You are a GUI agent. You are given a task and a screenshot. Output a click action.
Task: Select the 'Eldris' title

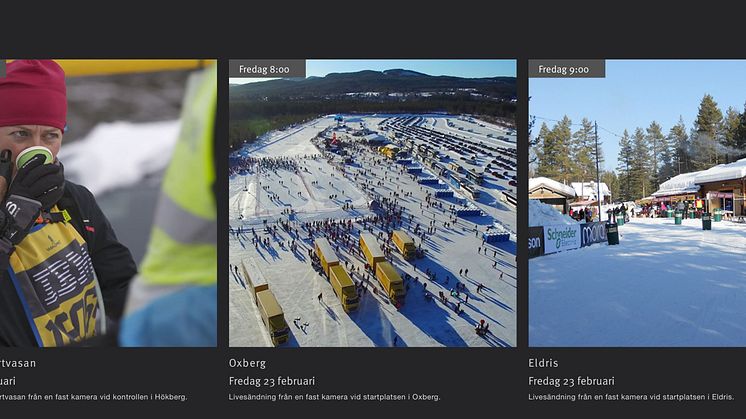point(543,363)
